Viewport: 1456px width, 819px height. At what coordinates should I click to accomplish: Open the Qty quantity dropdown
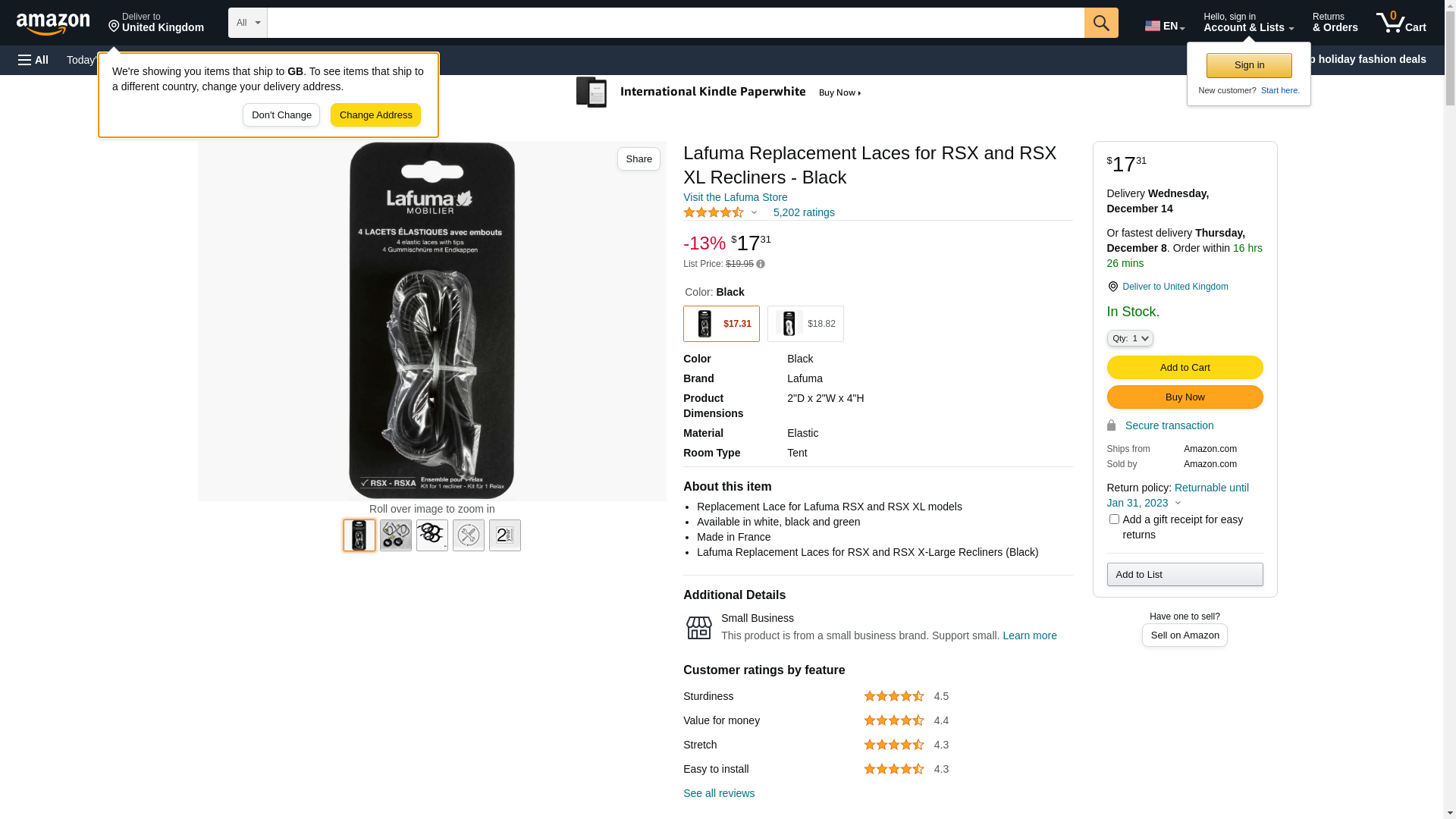point(1130,338)
